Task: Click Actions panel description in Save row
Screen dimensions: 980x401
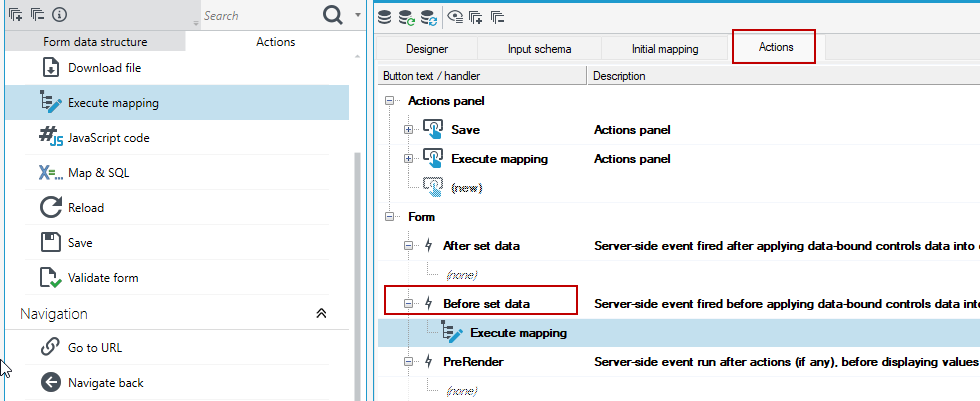Action: tap(632, 130)
